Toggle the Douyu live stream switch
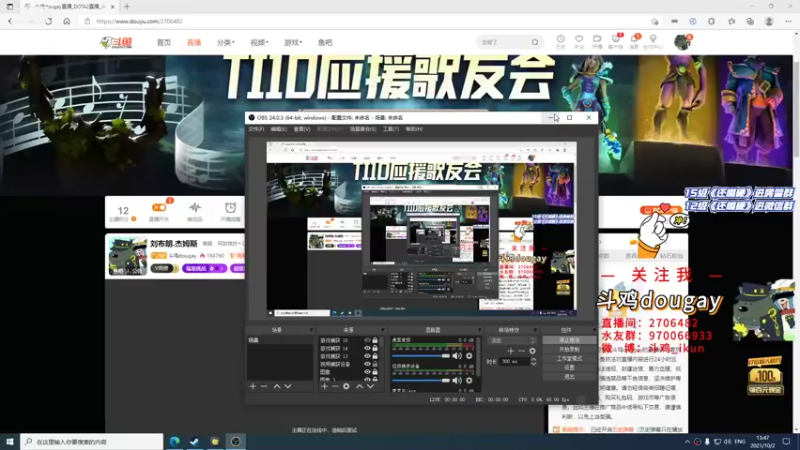The height and width of the screenshot is (450, 800). point(159,208)
